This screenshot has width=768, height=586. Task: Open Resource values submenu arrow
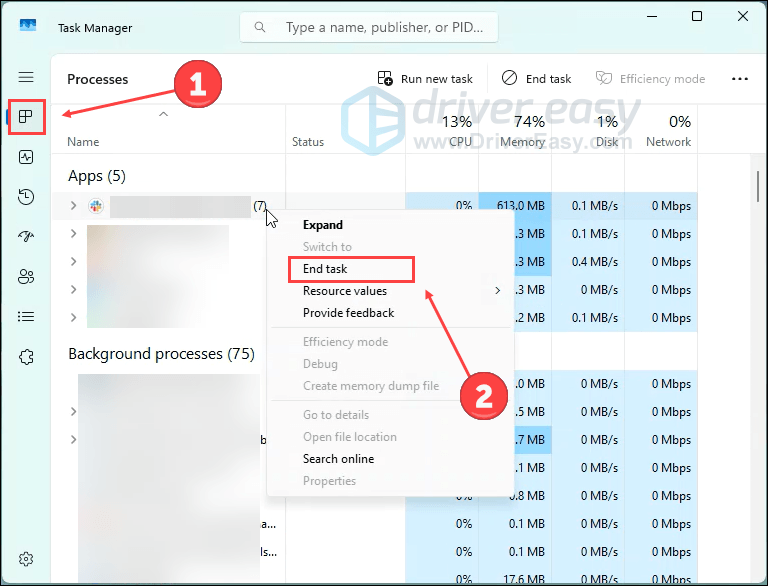497,291
